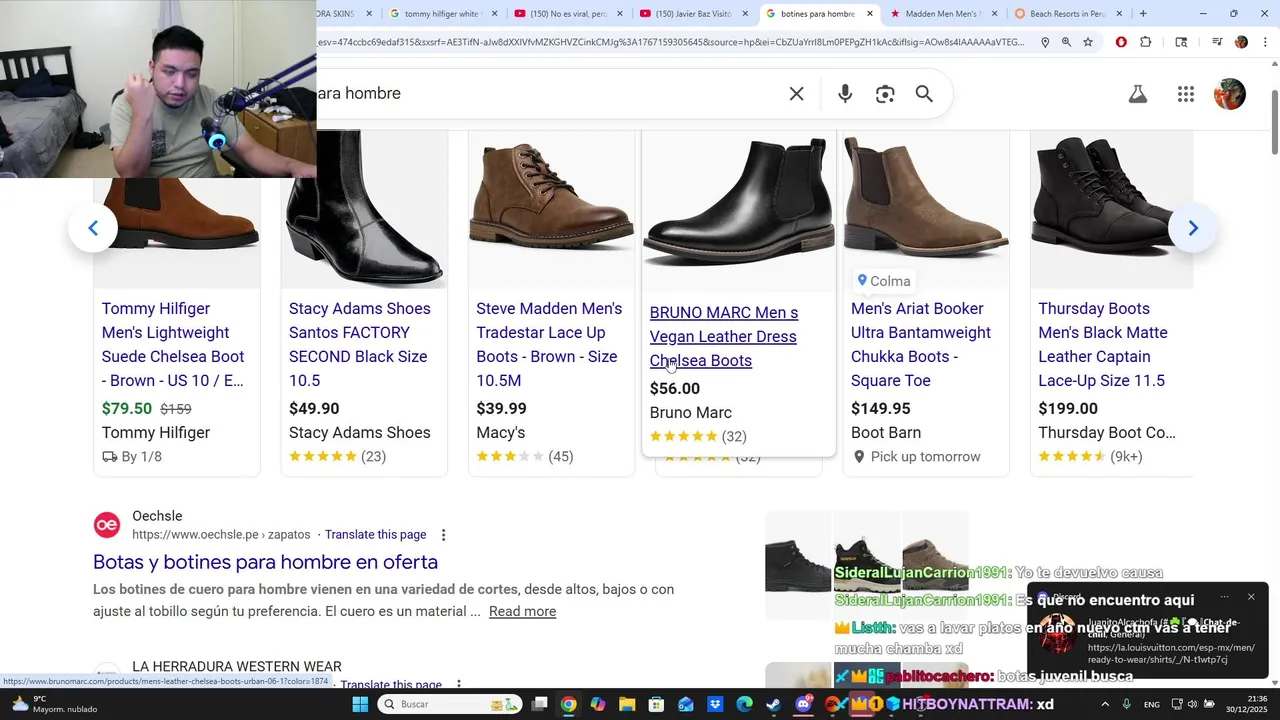Open Tommy Hilfiger Suede Chelsea Boot listing

pos(173,345)
